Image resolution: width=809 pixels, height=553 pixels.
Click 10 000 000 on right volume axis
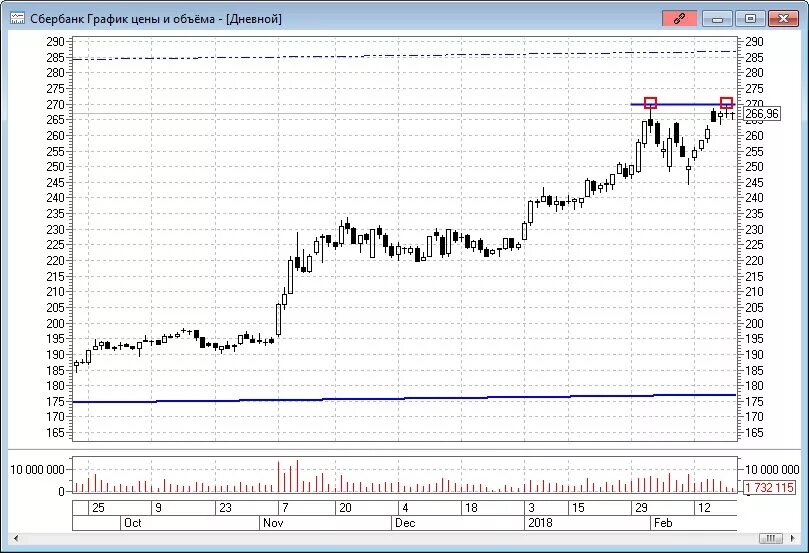point(772,469)
